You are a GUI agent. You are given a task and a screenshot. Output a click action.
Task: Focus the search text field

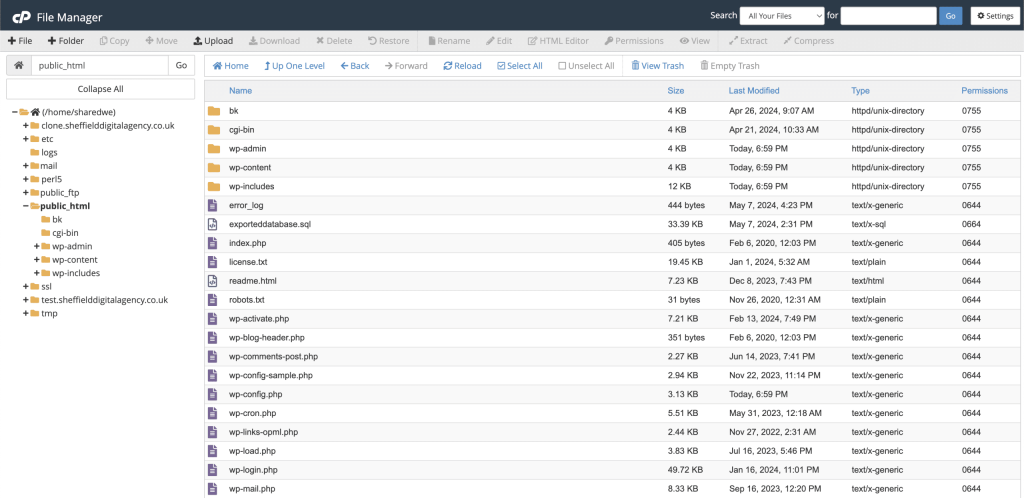[888, 16]
